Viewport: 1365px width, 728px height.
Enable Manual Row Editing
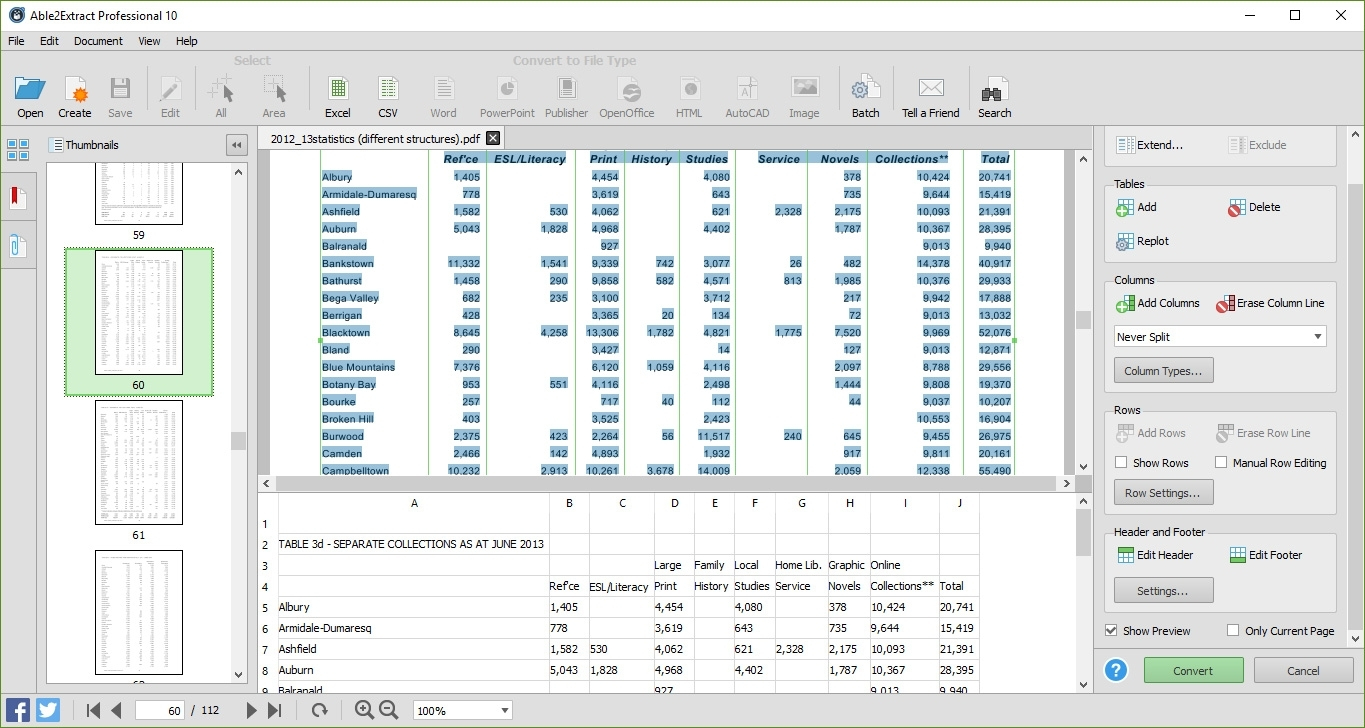pyautogui.click(x=1221, y=462)
